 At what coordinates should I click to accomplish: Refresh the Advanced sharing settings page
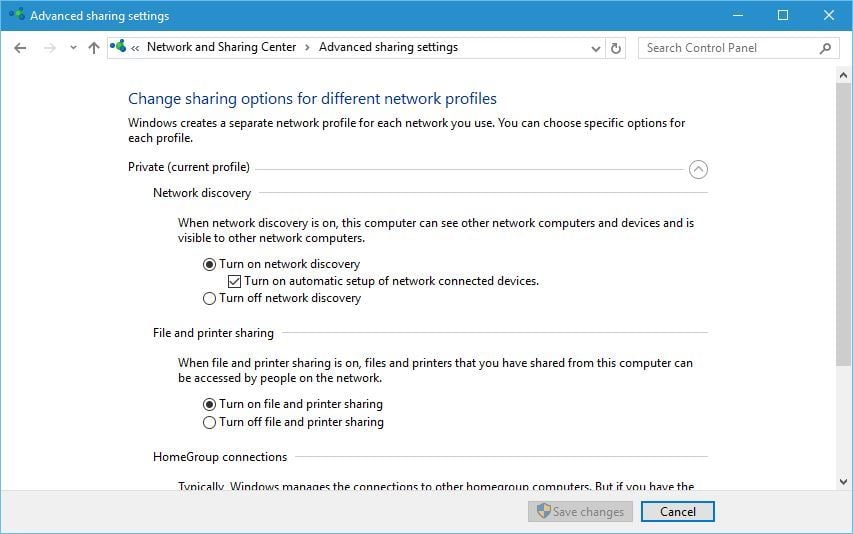615,48
